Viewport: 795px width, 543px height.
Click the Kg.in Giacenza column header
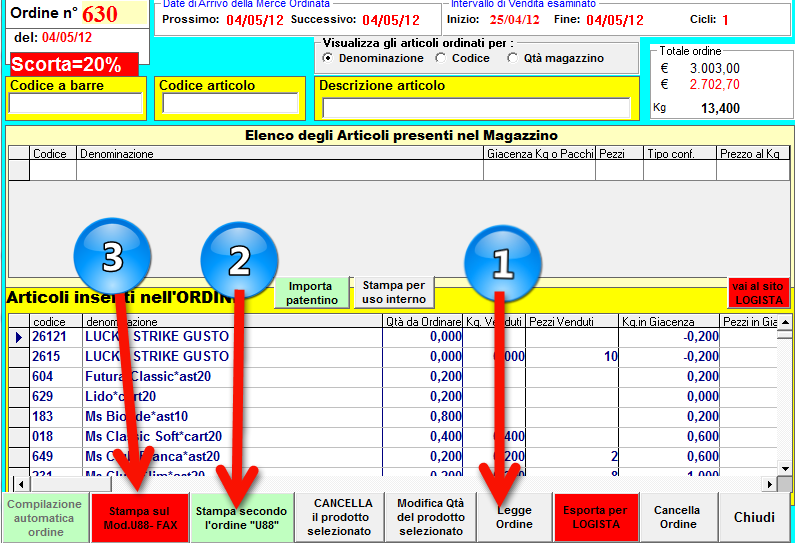coord(669,321)
